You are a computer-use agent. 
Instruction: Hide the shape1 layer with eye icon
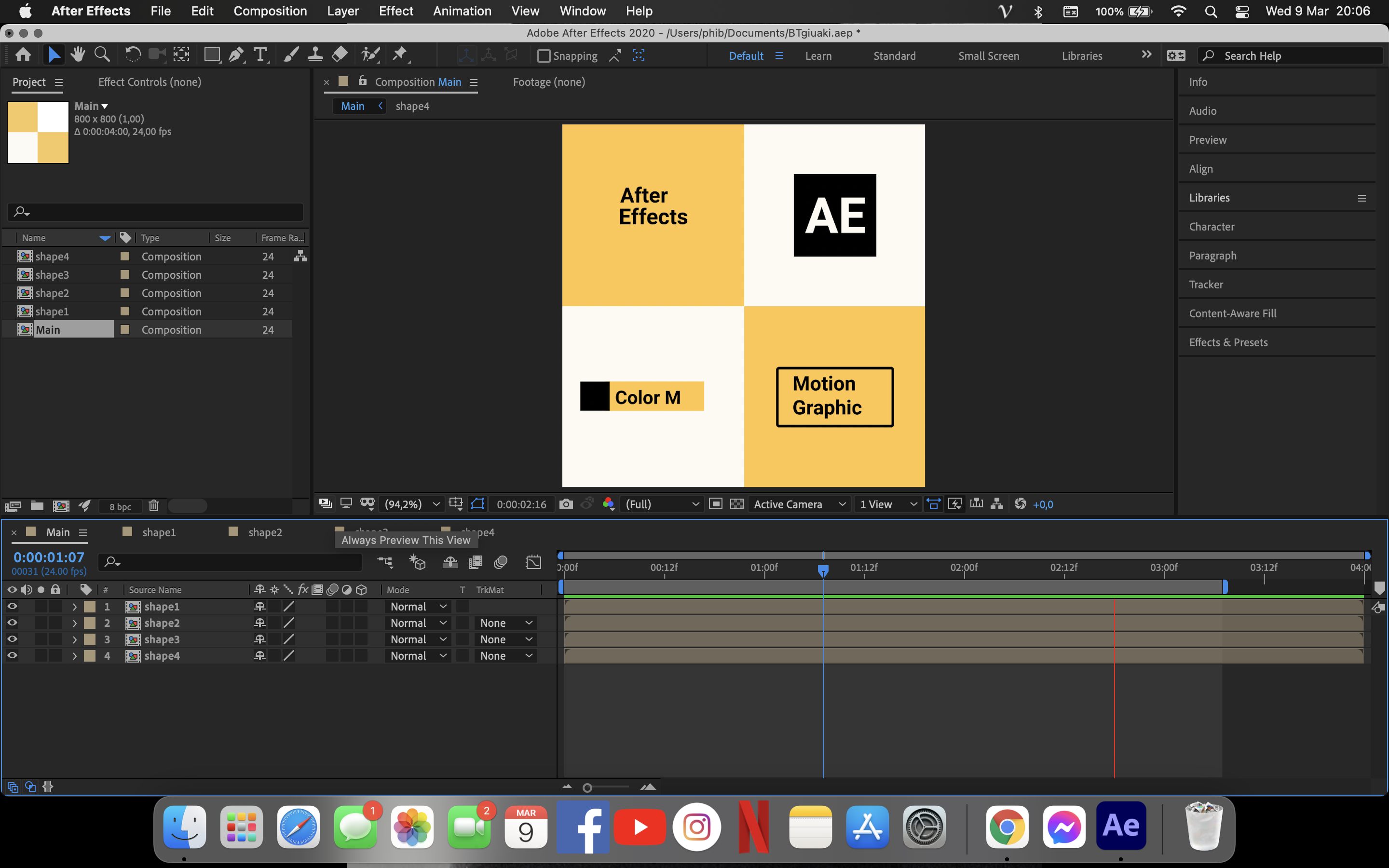pos(12,606)
